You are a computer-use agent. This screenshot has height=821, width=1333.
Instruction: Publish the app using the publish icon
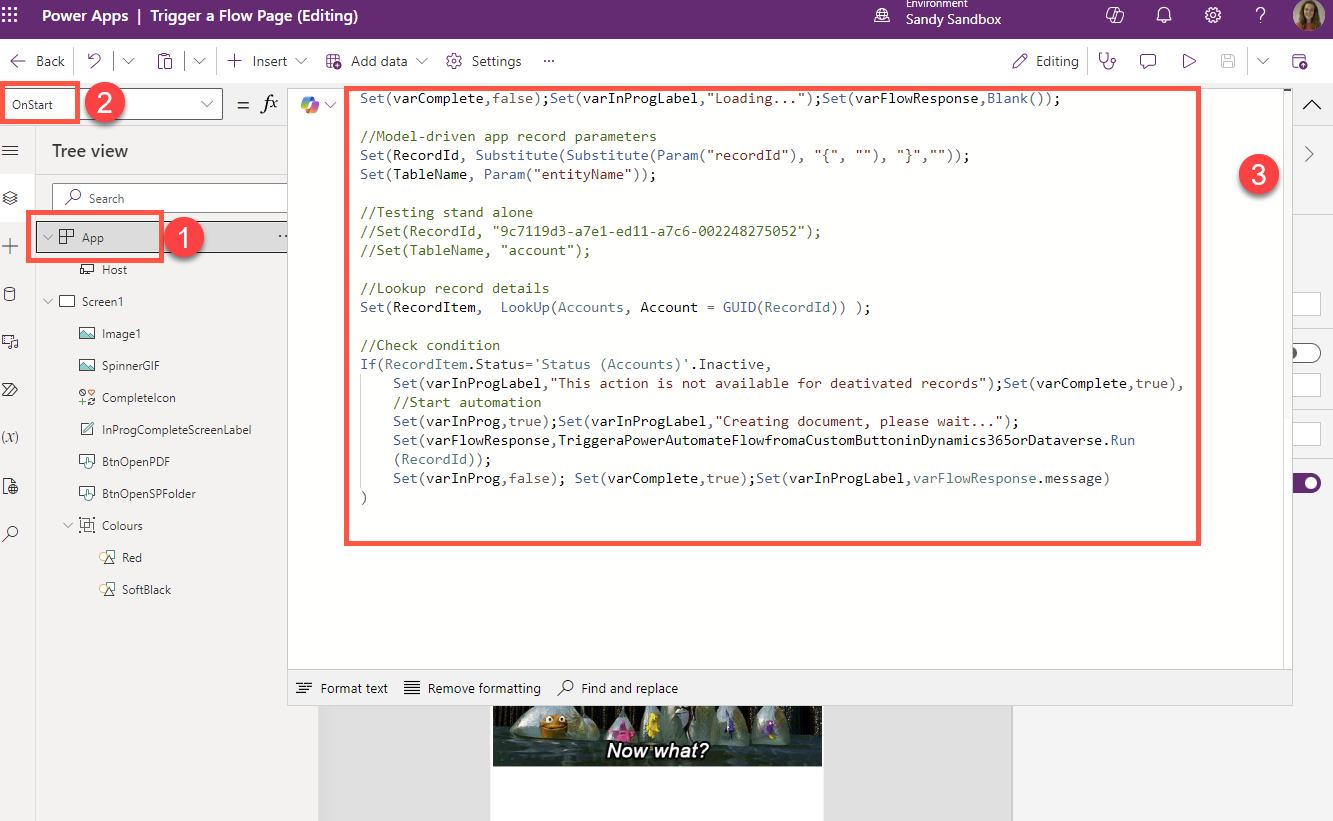(1301, 61)
